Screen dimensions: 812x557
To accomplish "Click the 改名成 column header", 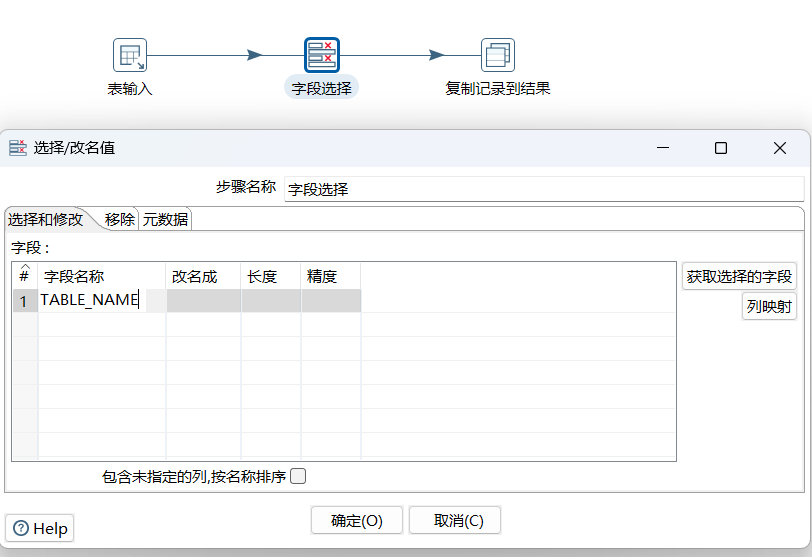I will [x=204, y=276].
